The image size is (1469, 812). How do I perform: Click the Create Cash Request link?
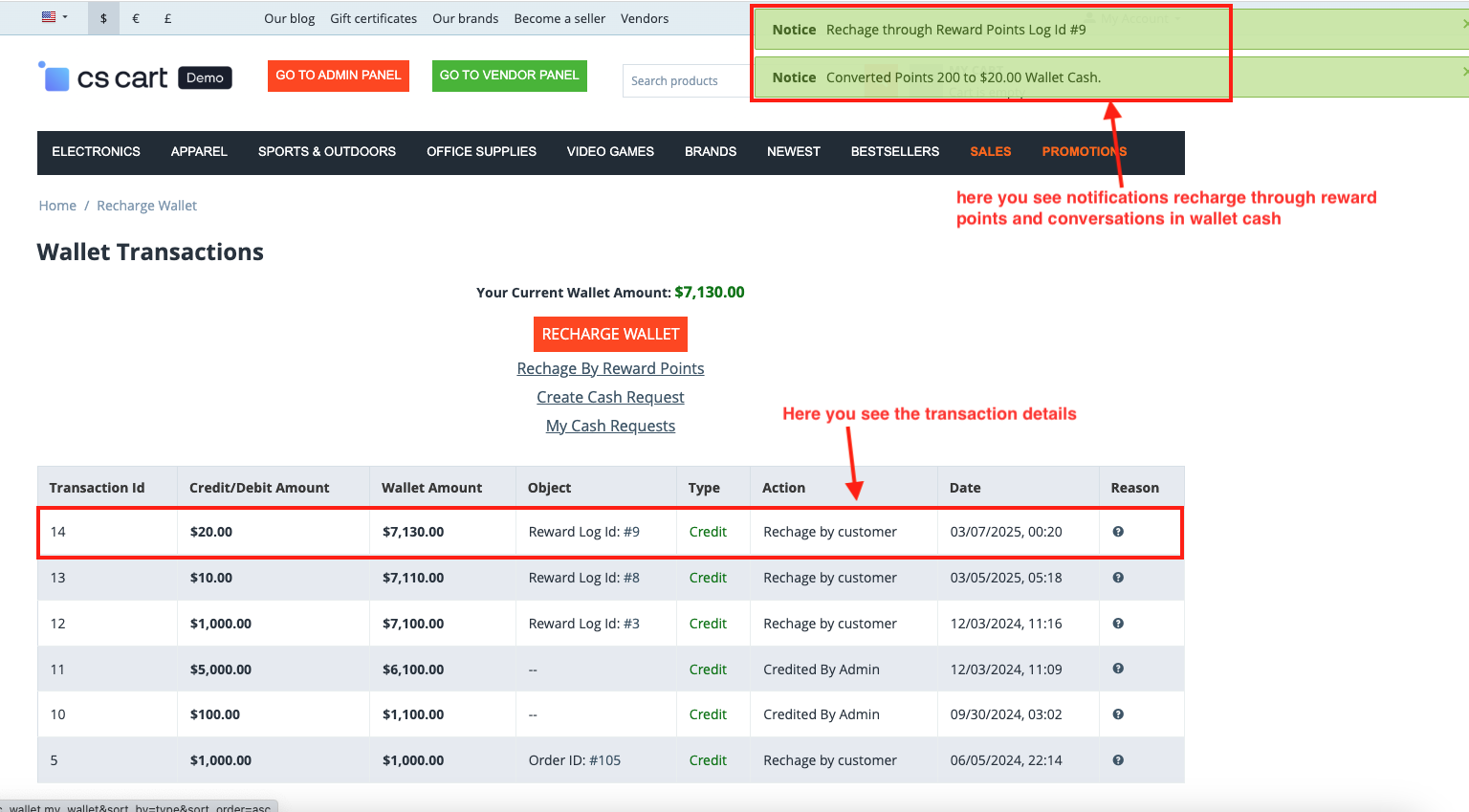(x=610, y=397)
